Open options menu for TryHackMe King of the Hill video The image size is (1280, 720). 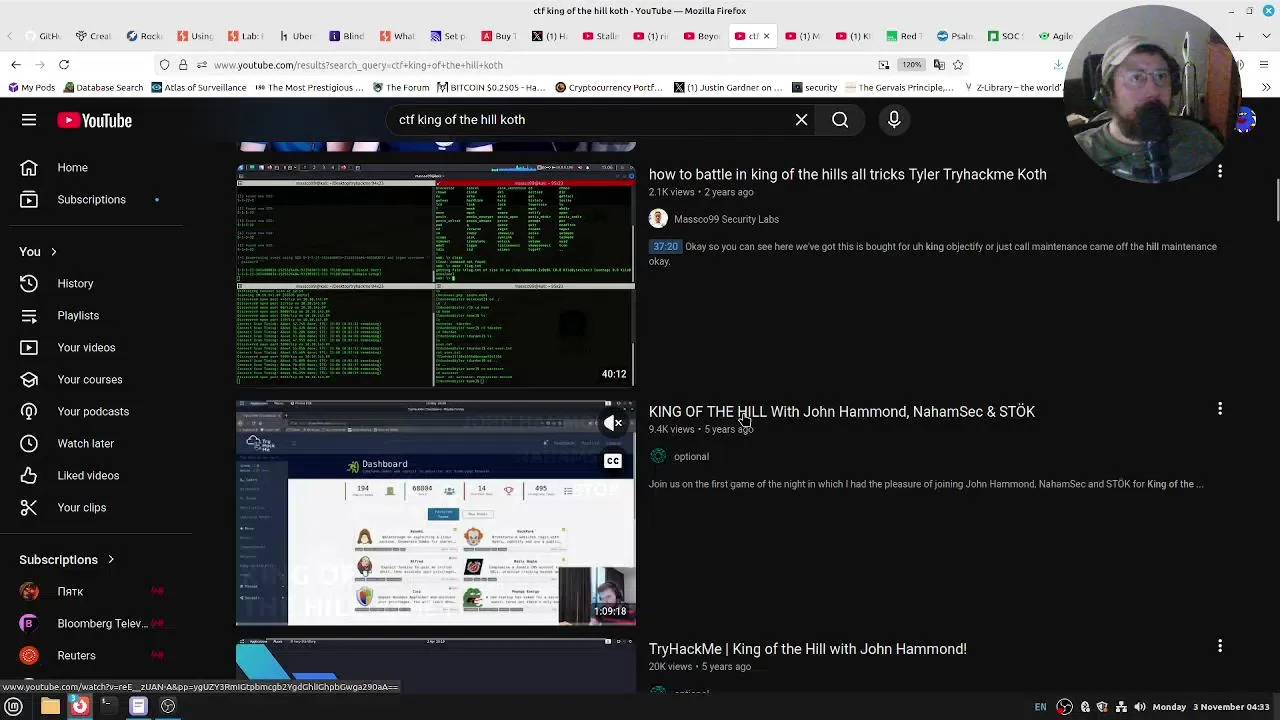[1220, 646]
